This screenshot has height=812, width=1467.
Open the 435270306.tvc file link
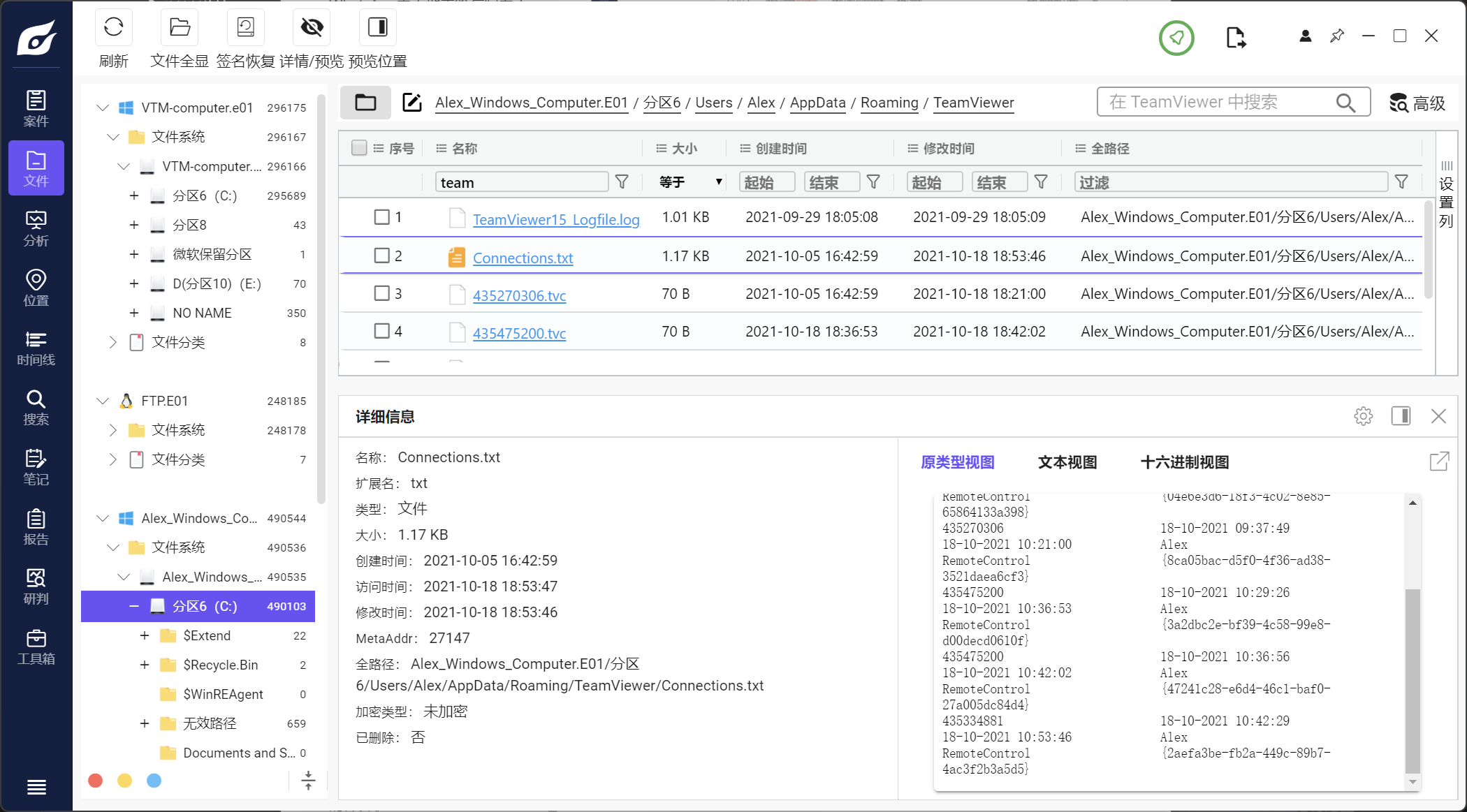click(x=519, y=295)
